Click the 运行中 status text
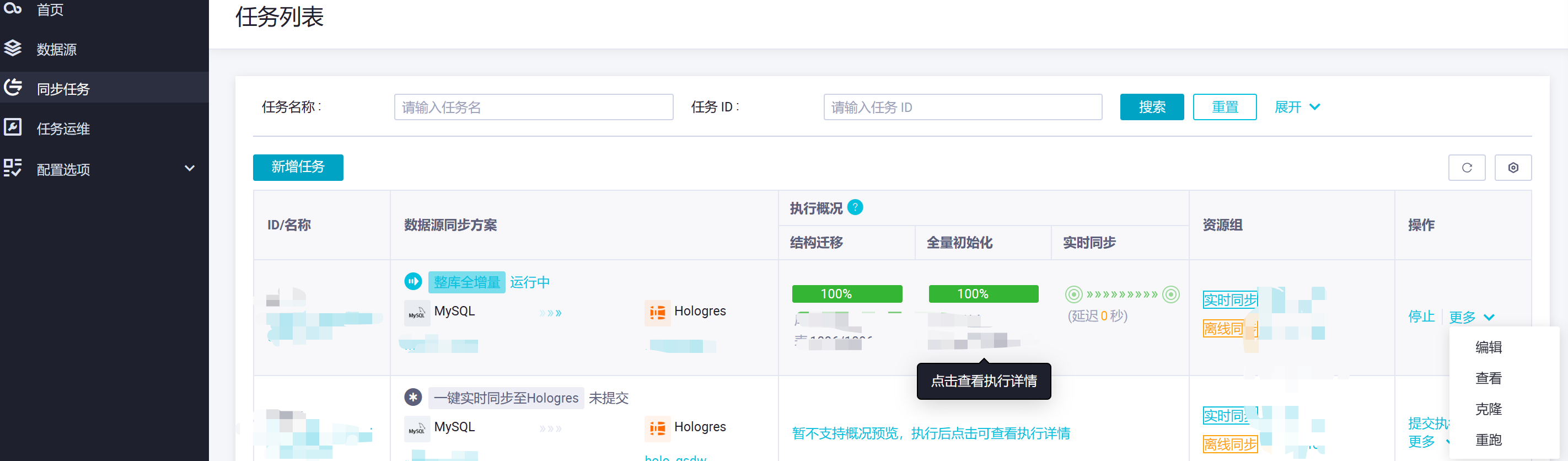1568x461 pixels. [530, 282]
